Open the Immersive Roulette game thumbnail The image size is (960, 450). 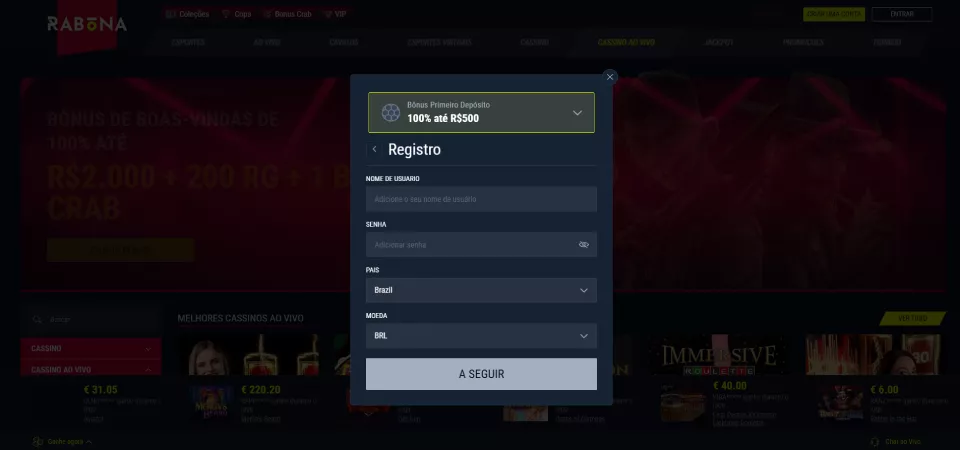(x=719, y=355)
